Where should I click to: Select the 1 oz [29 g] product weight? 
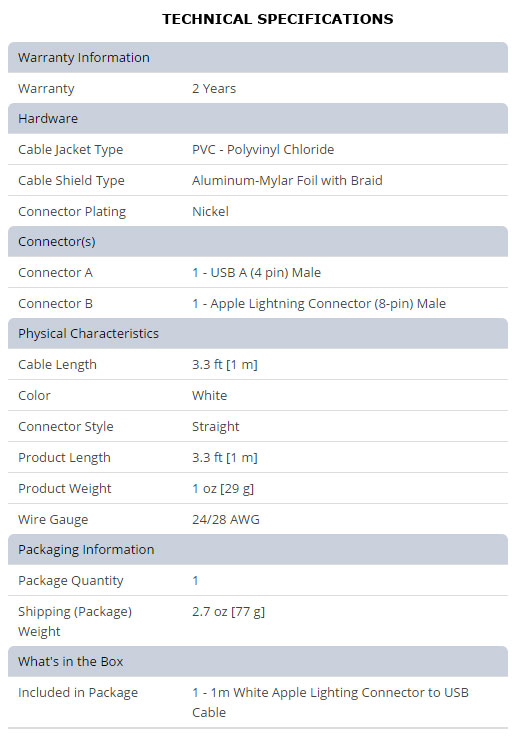(223, 488)
